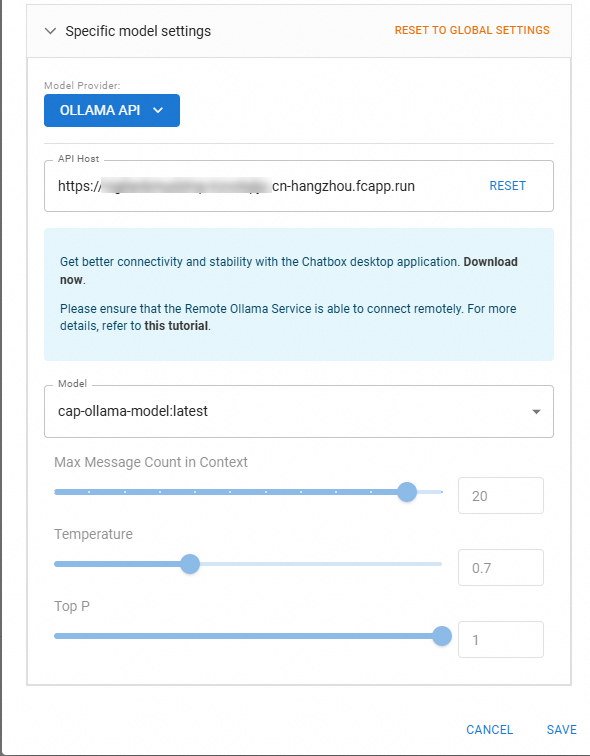Click the Temperature slider handle
The width and height of the screenshot is (590, 756).
click(x=190, y=564)
